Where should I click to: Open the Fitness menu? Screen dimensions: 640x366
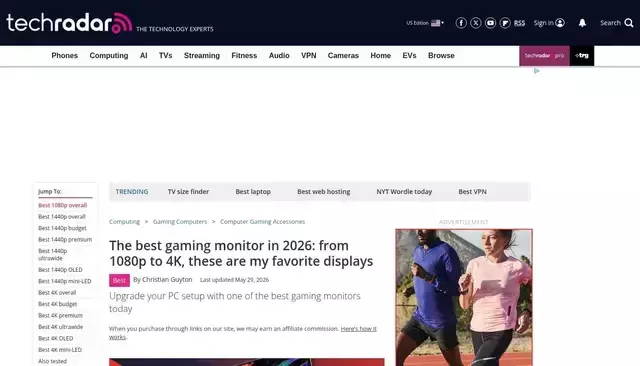244,55
